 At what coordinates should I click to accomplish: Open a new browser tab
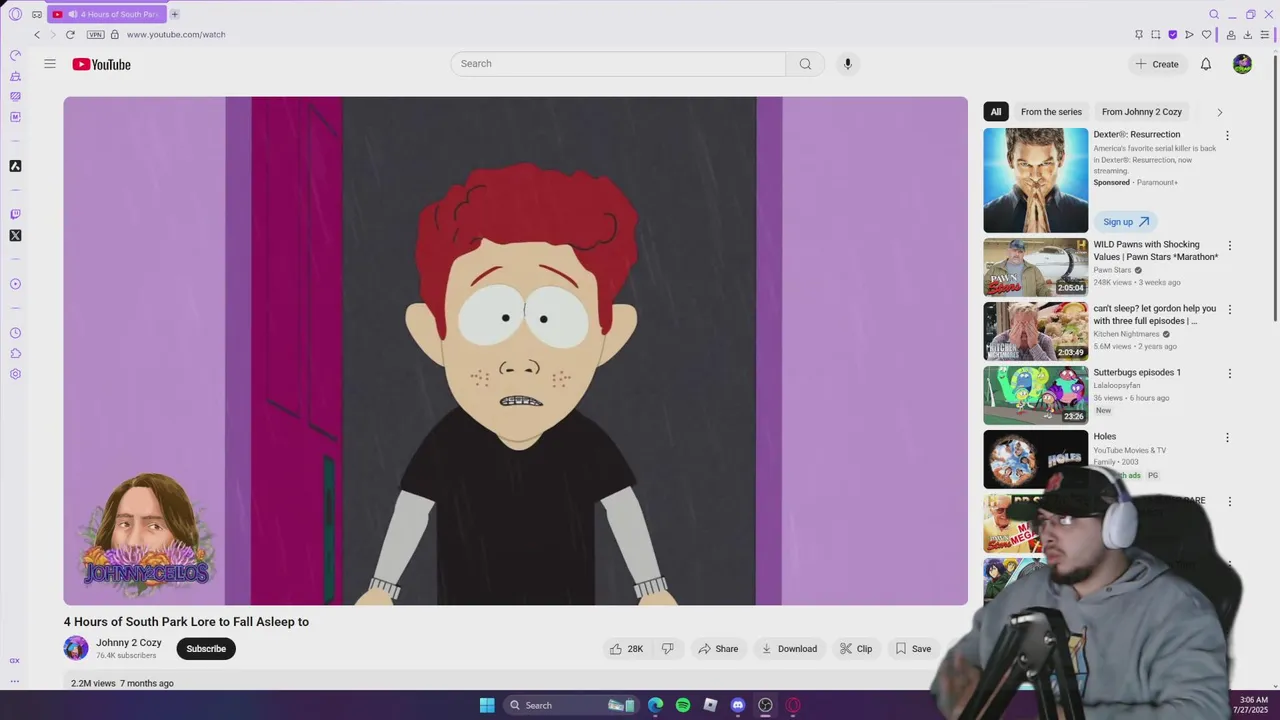[x=174, y=14]
